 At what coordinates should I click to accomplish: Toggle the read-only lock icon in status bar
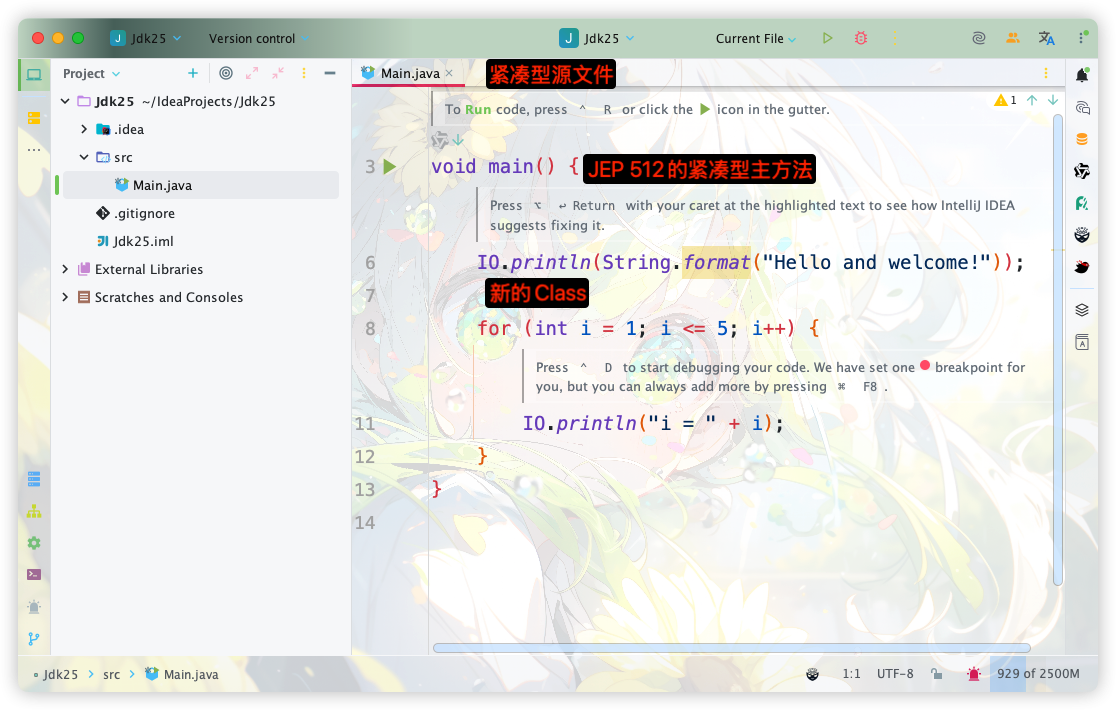point(935,674)
